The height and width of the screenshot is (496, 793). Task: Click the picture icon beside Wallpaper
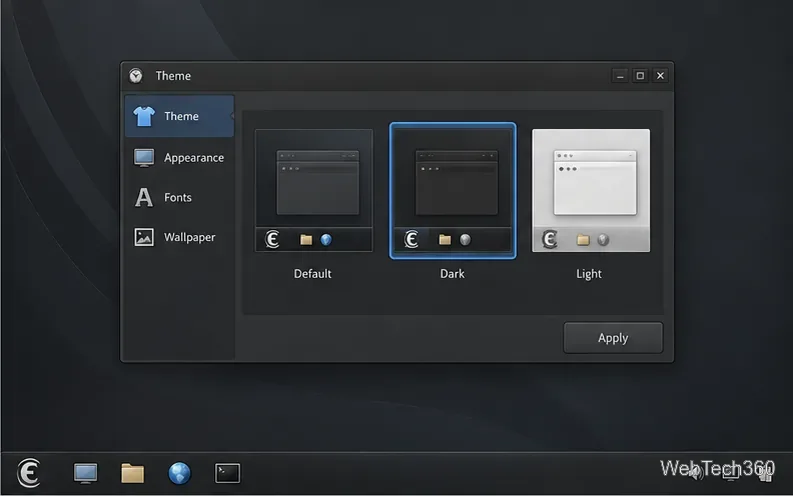click(144, 237)
